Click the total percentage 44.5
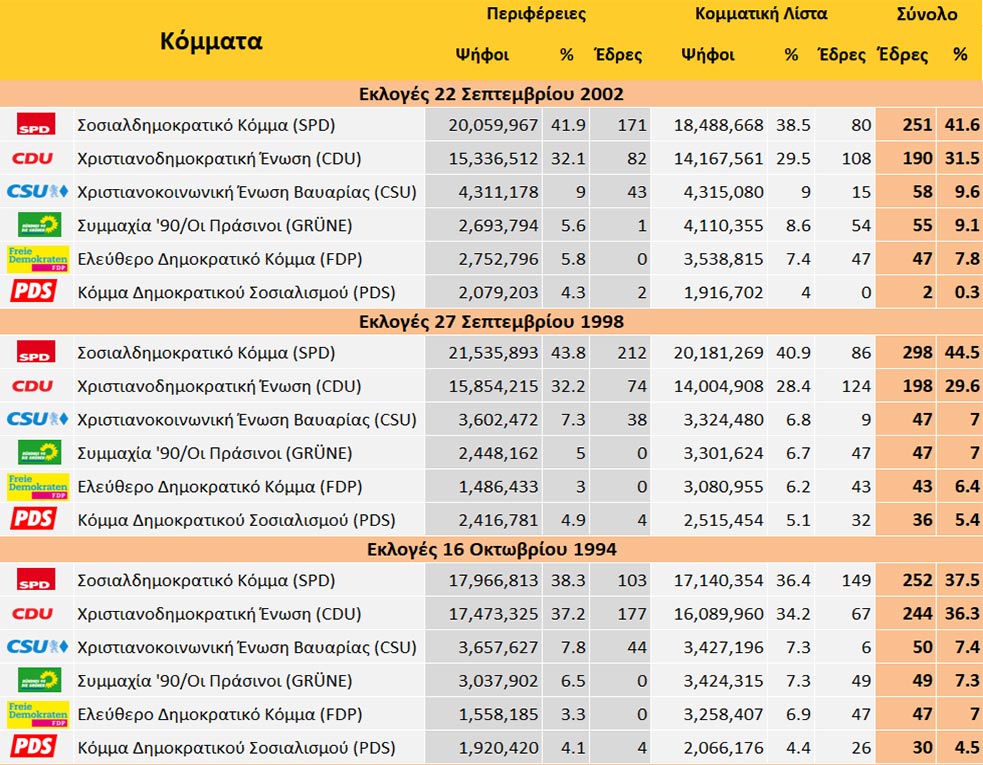The width and height of the screenshot is (983, 765). [x=962, y=352]
